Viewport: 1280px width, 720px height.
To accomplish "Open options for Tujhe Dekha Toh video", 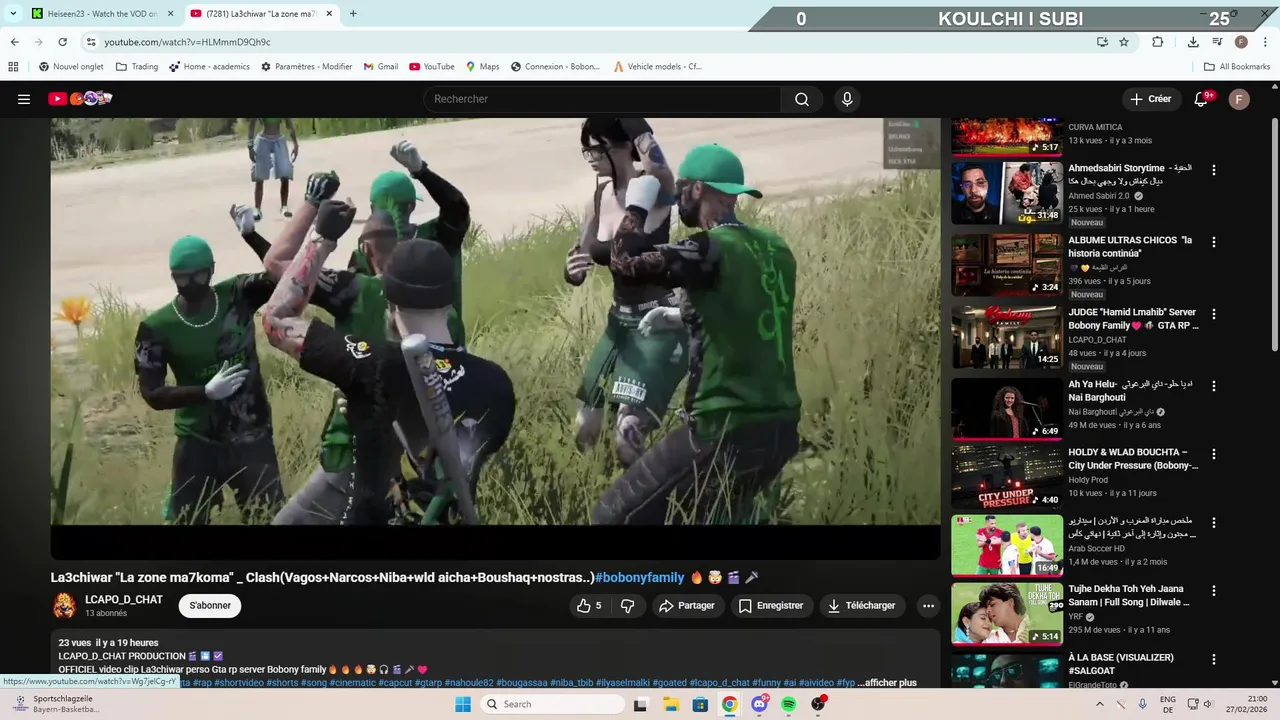I will (x=1214, y=591).
